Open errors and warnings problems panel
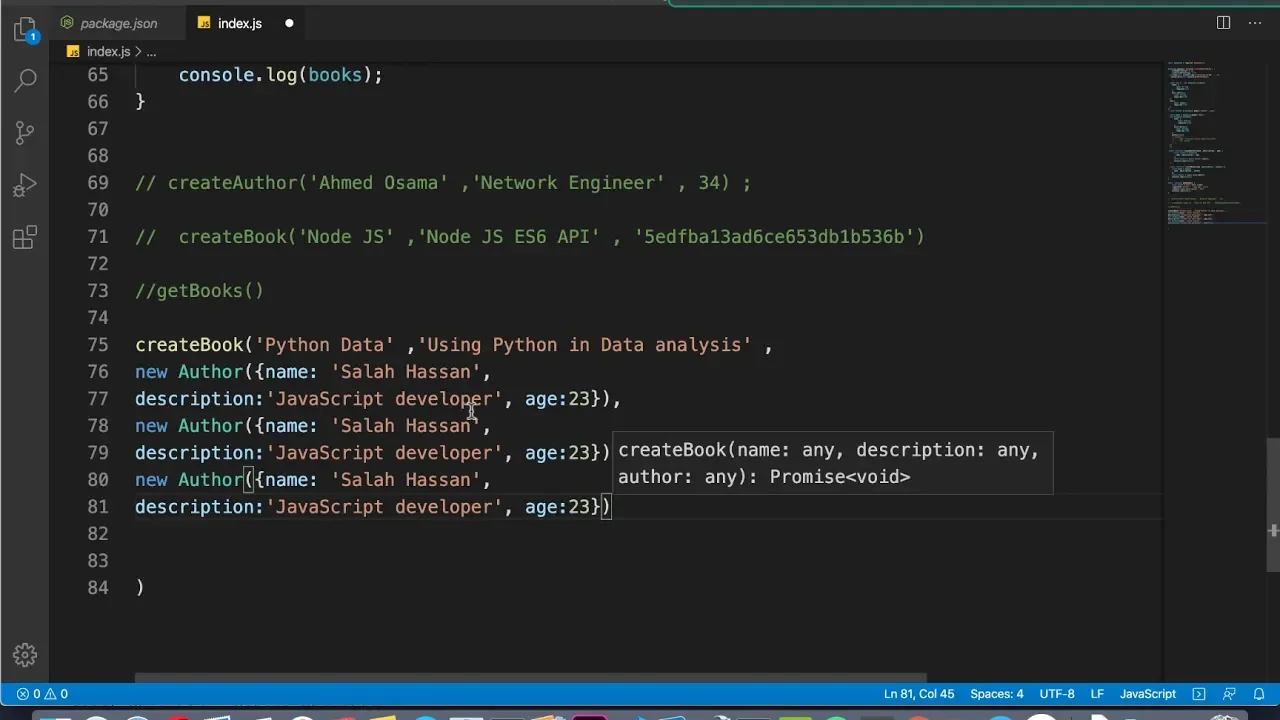The height and width of the screenshot is (720, 1280). [42, 694]
